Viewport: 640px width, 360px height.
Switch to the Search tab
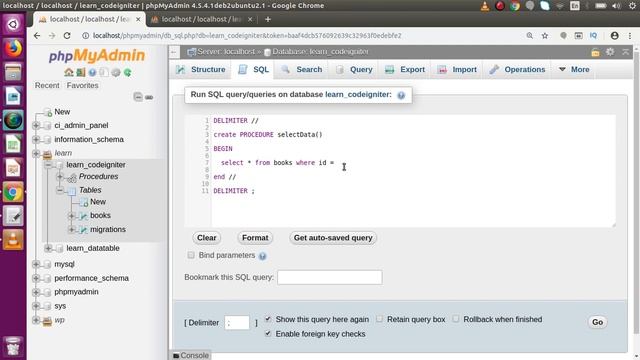pyautogui.click(x=302, y=69)
